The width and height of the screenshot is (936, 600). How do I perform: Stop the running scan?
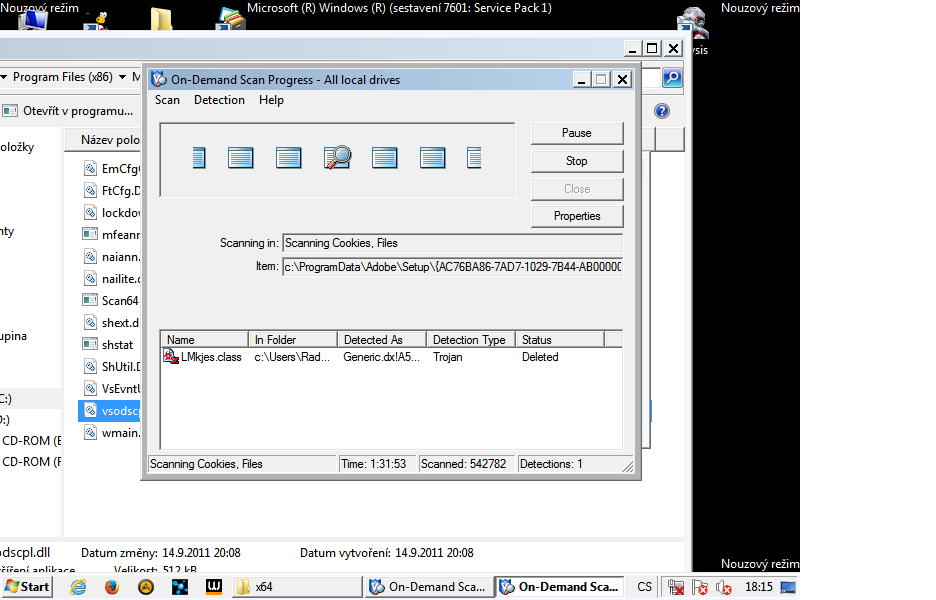[x=577, y=161]
